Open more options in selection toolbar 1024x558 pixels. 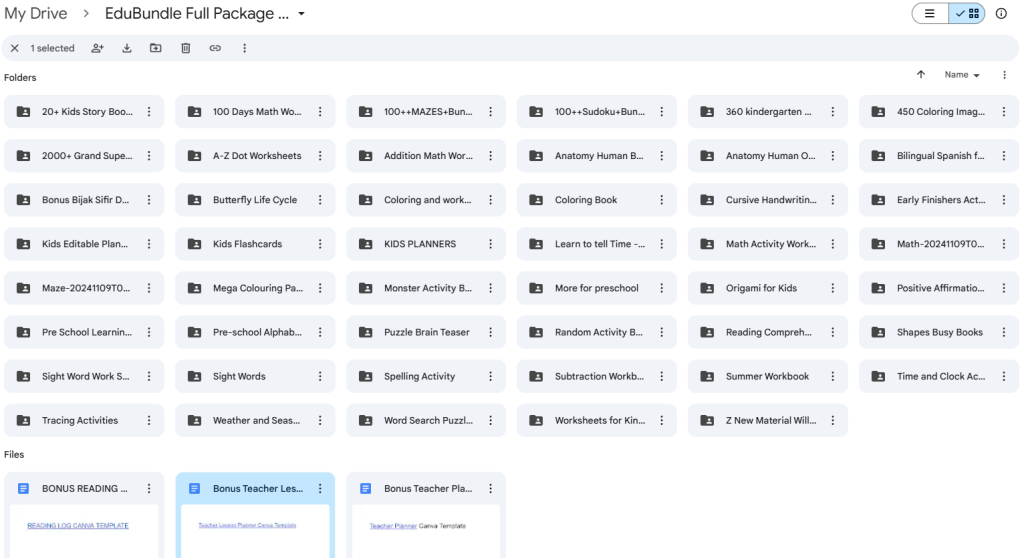coord(244,48)
